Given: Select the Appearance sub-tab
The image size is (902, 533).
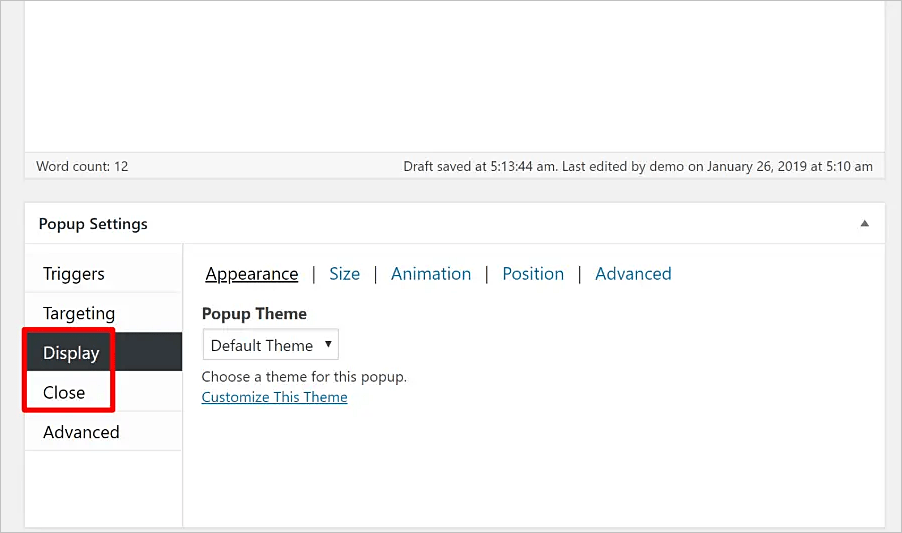Looking at the screenshot, I should tap(252, 274).
